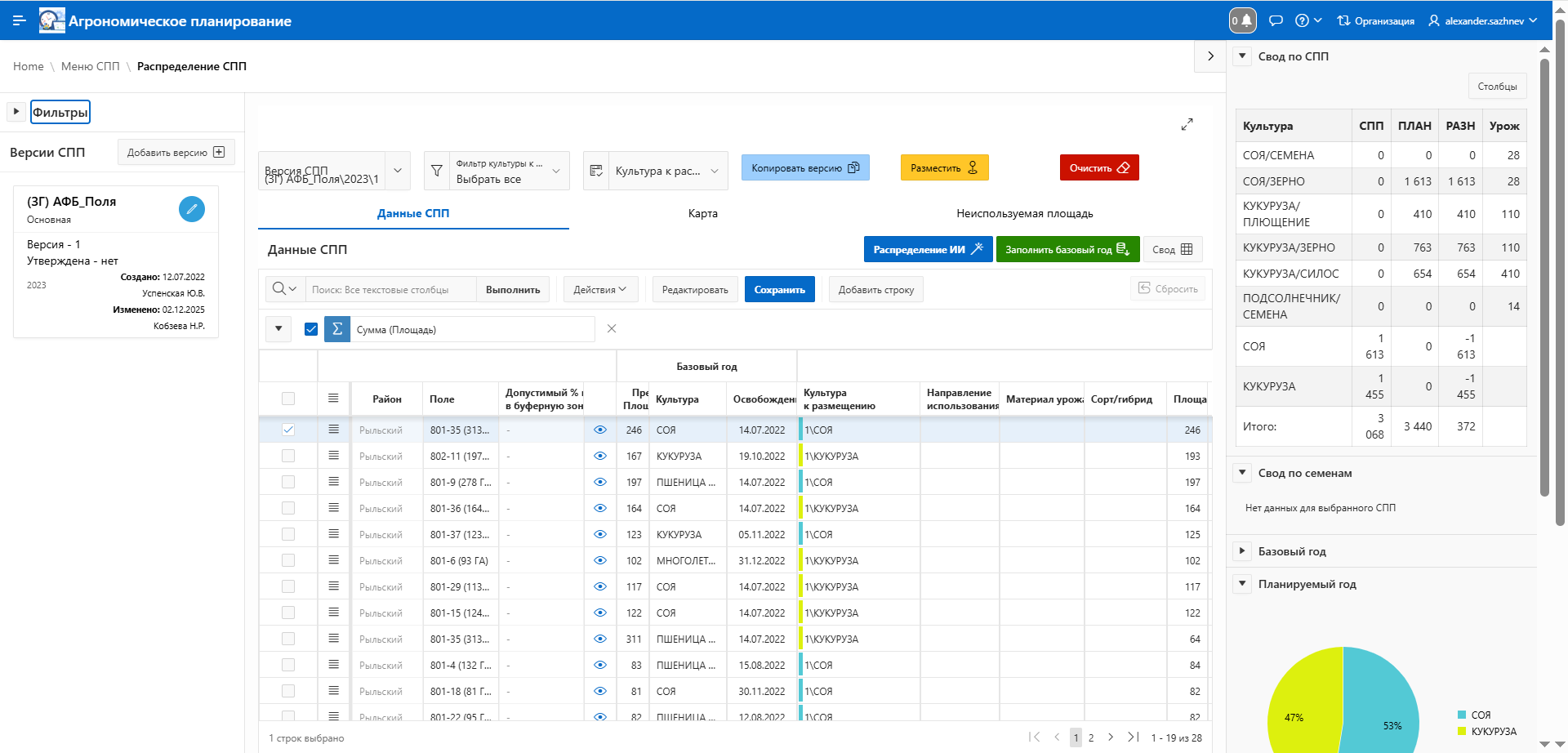Image resolution: width=1568 pixels, height=753 pixels.
Task: Click the red Очистить button
Action: (x=1098, y=167)
